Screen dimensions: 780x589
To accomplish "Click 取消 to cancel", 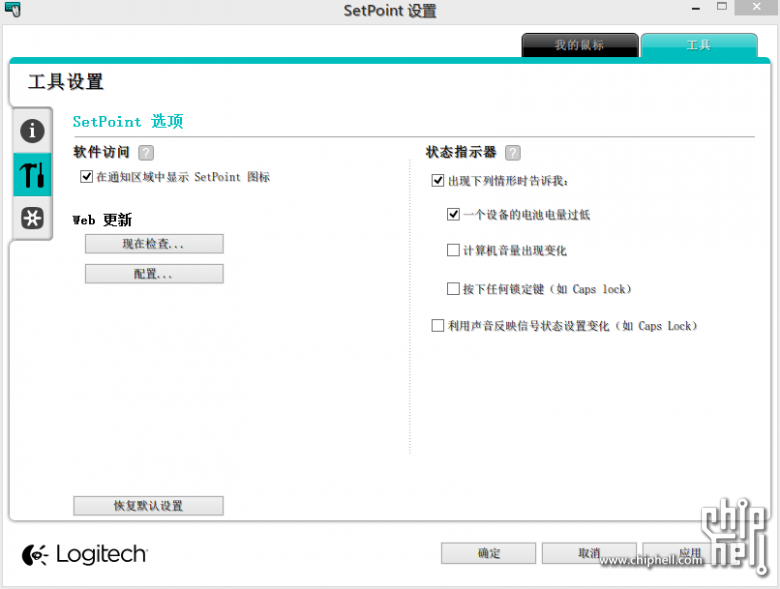I will pos(589,553).
